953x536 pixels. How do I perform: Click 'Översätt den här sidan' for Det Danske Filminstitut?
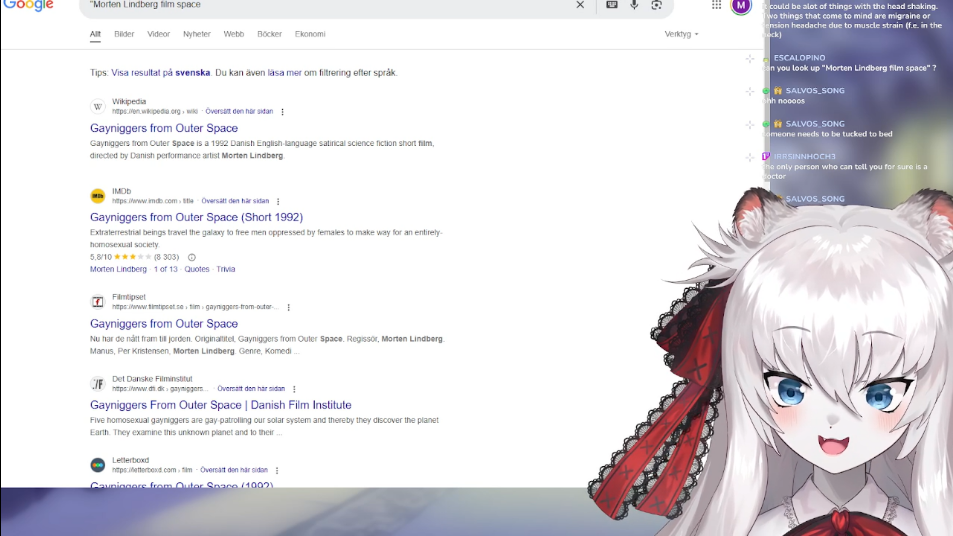(251, 389)
